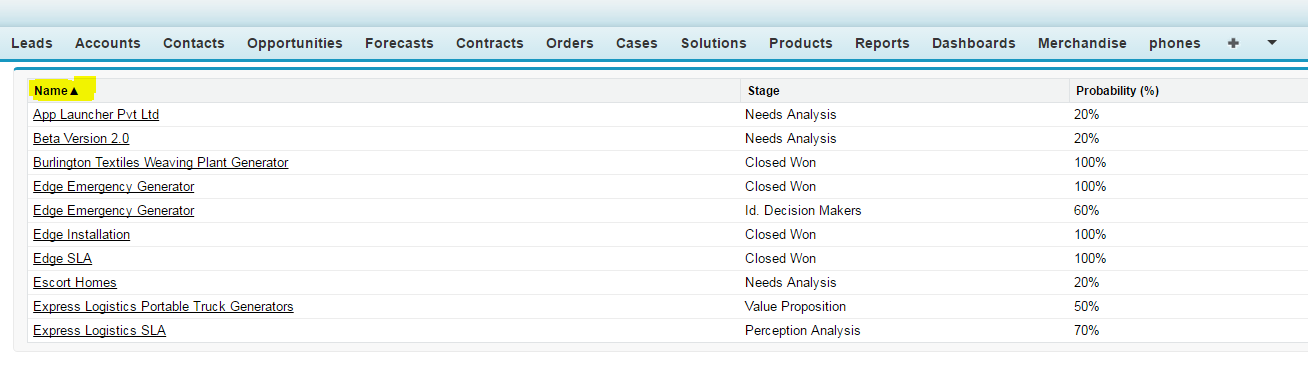
Task: Click 100% probability for Burlington Textiles
Action: [1090, 163]
